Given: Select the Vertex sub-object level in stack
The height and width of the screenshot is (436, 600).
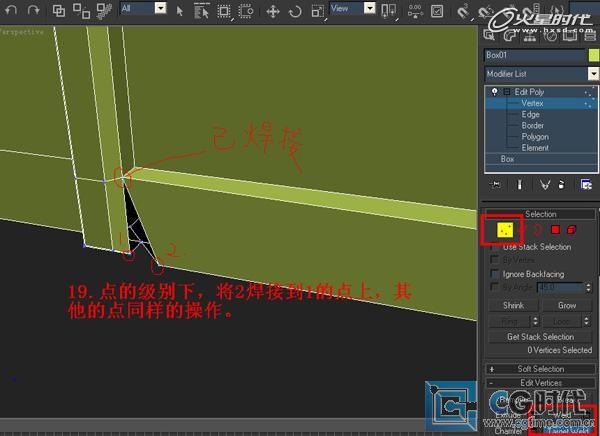Looking at the screenshot, I should (x=532, y=103).
